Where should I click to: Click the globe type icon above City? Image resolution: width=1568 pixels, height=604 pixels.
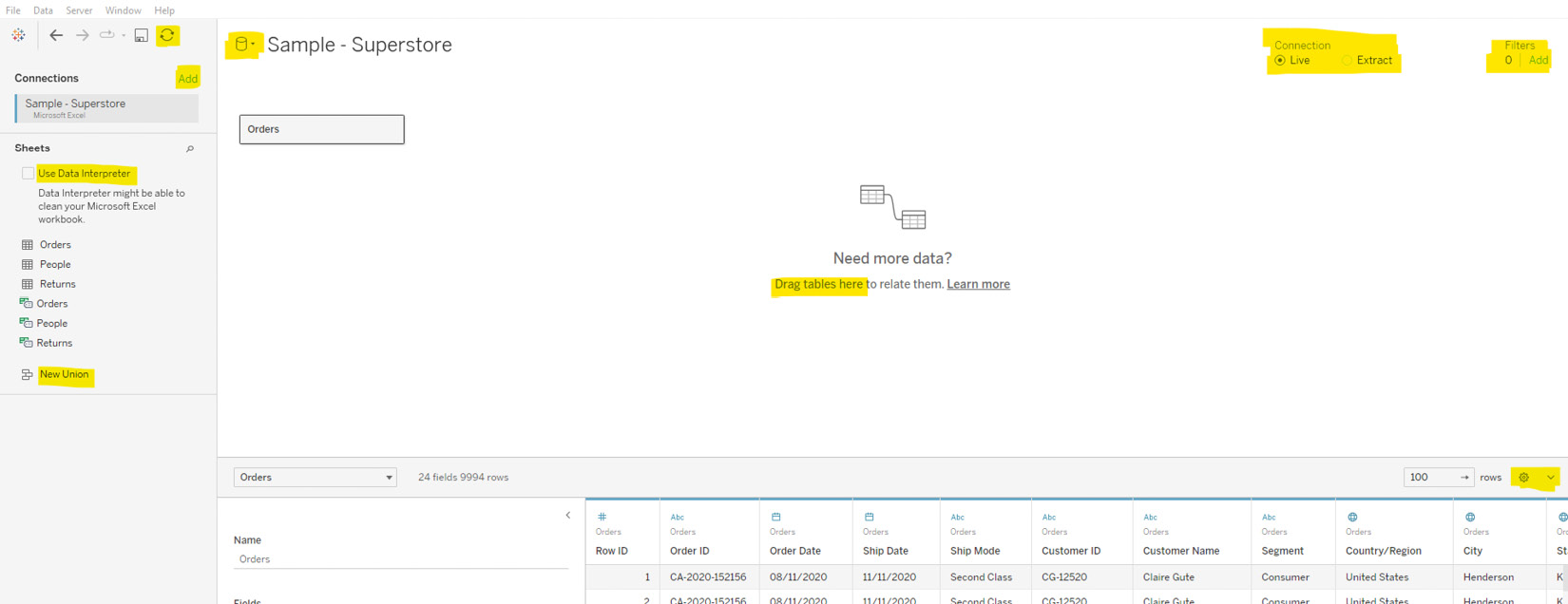(x=1470, y=518)
